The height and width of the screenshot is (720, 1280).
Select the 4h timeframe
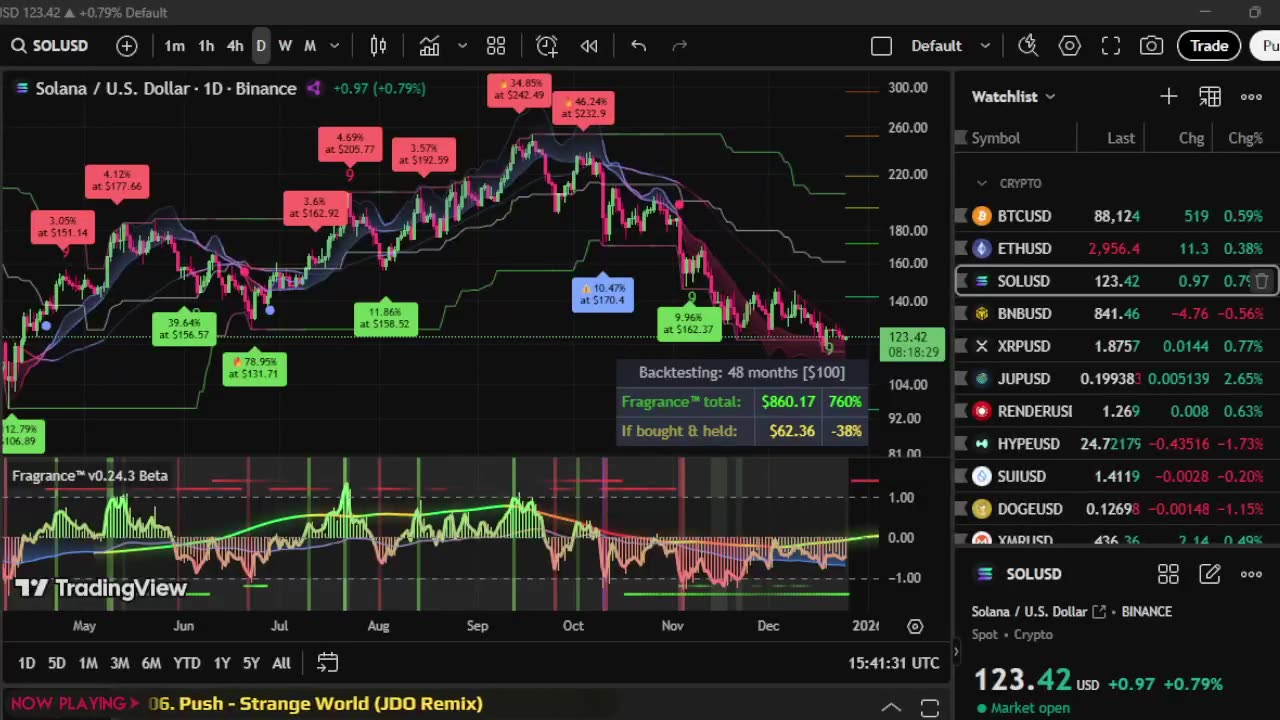235,46
